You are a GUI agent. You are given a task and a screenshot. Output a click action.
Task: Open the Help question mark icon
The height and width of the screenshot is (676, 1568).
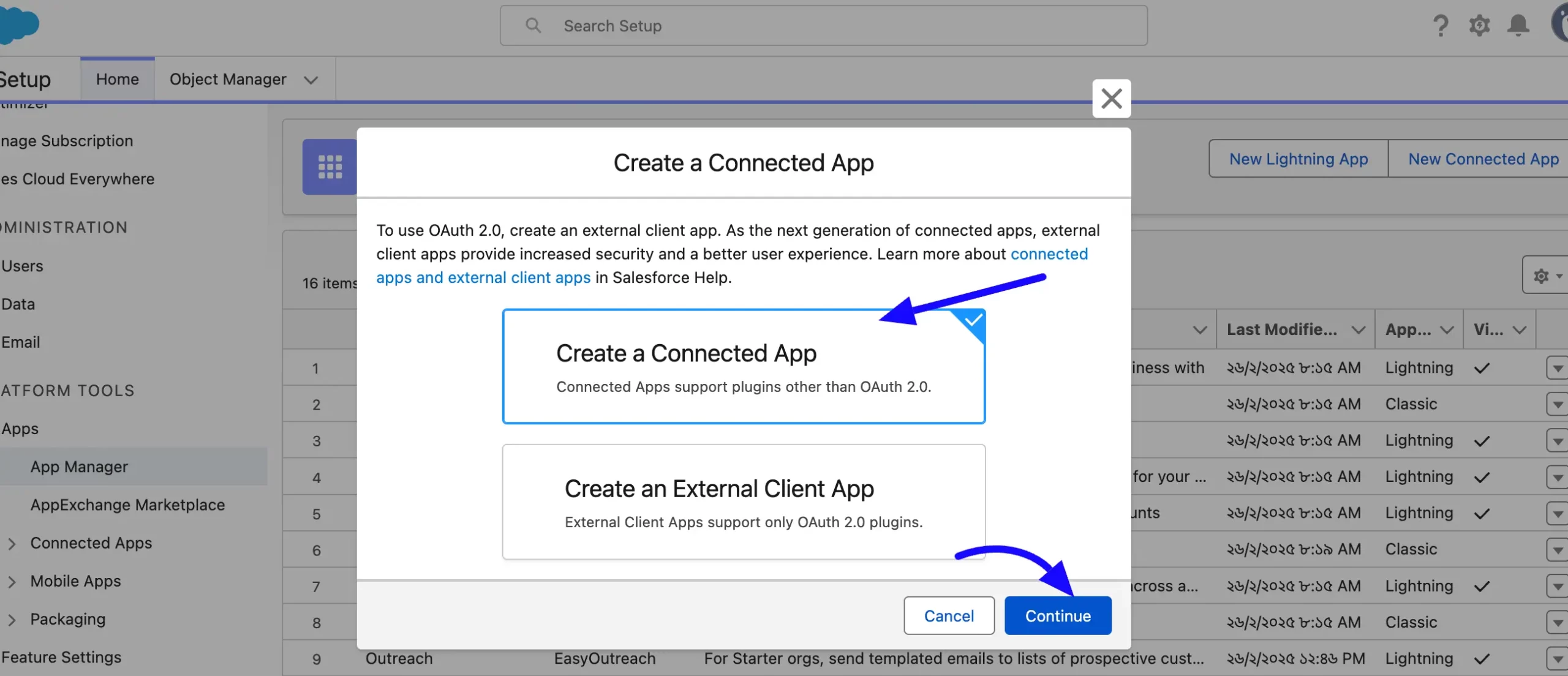click(1440, 26)
